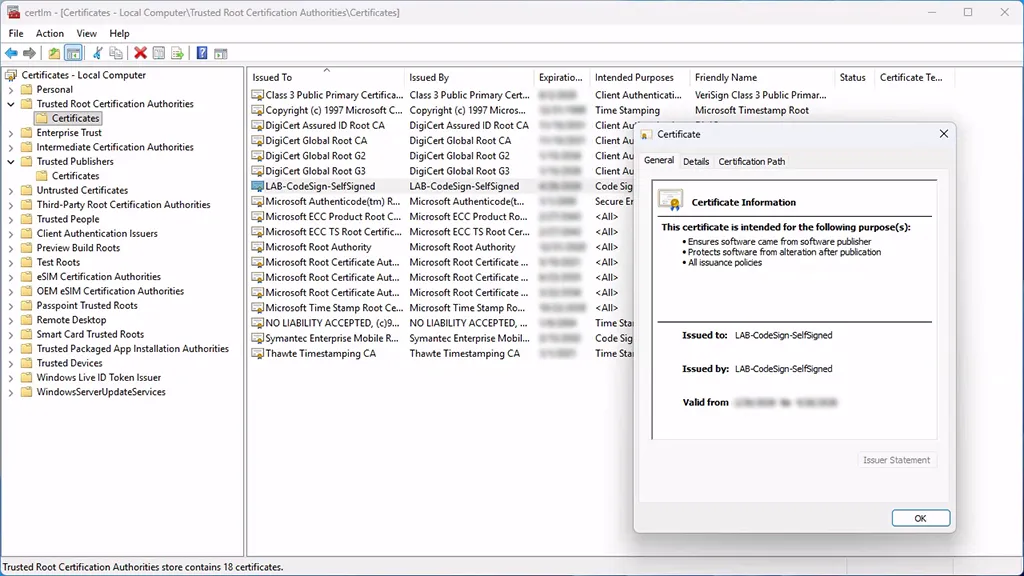Open the Help menu

pyautogui.click(x=119, y=33)
